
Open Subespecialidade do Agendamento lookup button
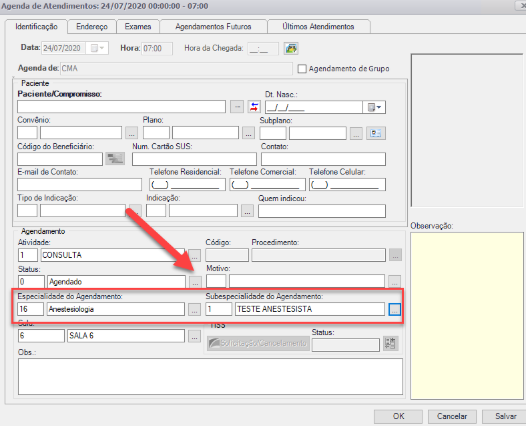(x=394, y=309)
